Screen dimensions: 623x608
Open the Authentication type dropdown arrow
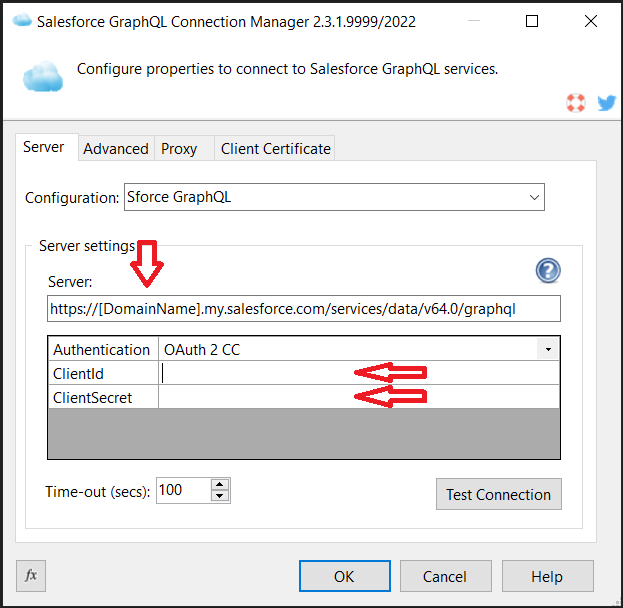click(x=548, y=350)
